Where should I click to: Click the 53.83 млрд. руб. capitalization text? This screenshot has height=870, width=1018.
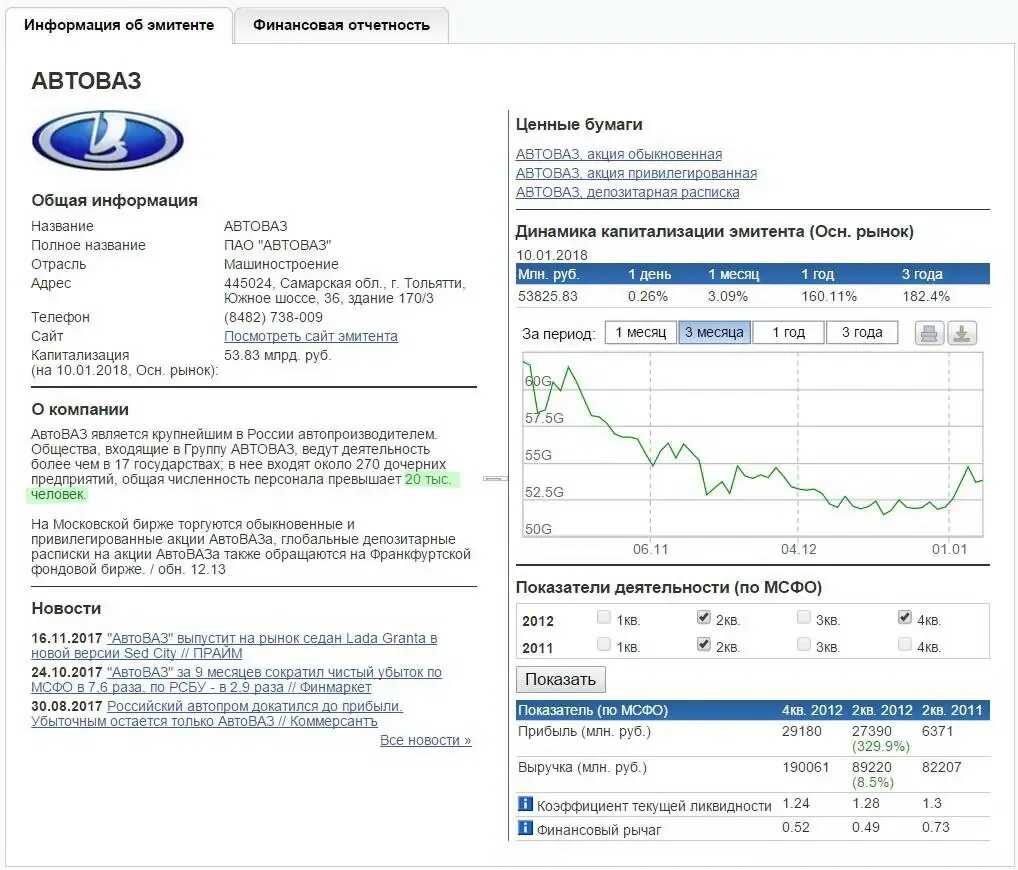coord(278,356)
